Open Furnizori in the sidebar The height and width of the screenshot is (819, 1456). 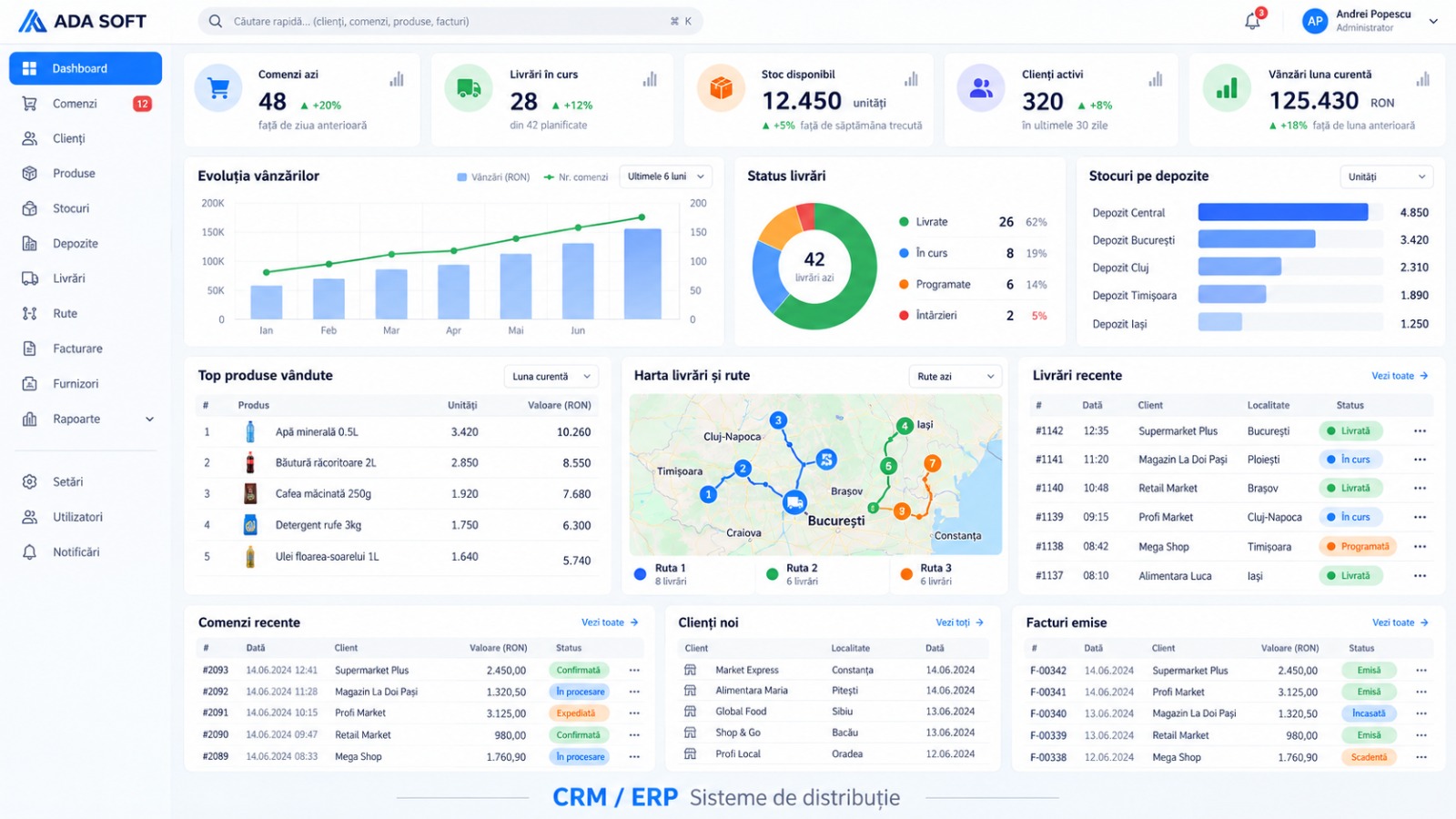click(x=86, y=384)
